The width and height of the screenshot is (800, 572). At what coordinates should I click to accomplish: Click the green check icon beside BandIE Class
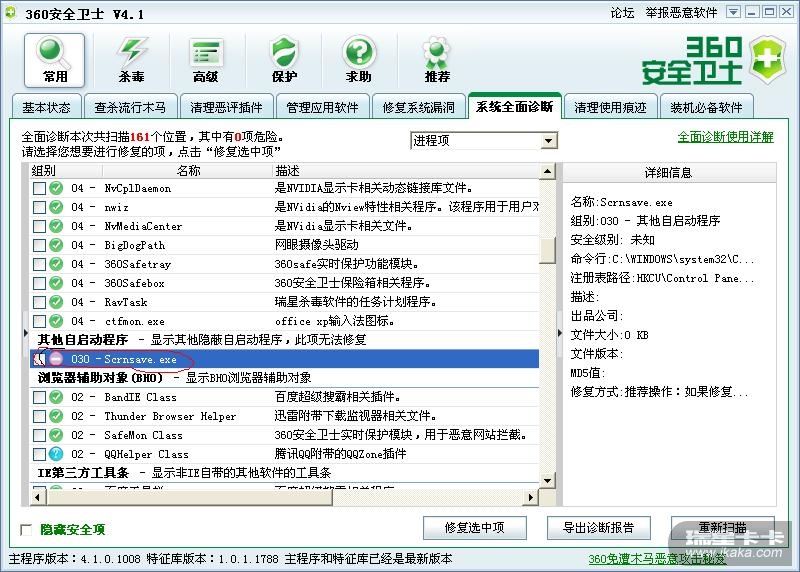pyautogui.click(x=56, y=396)
